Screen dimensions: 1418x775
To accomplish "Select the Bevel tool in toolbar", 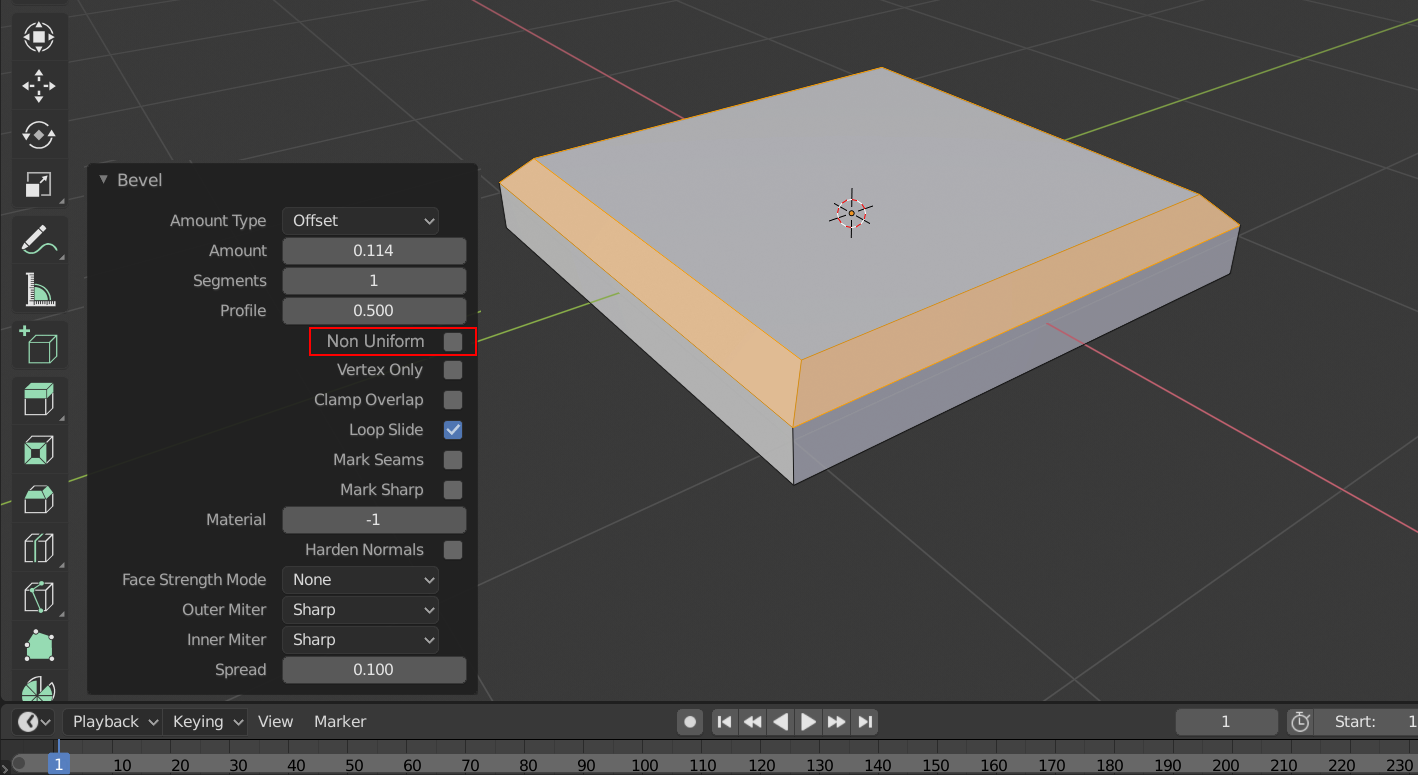I will tap(39, 499).
